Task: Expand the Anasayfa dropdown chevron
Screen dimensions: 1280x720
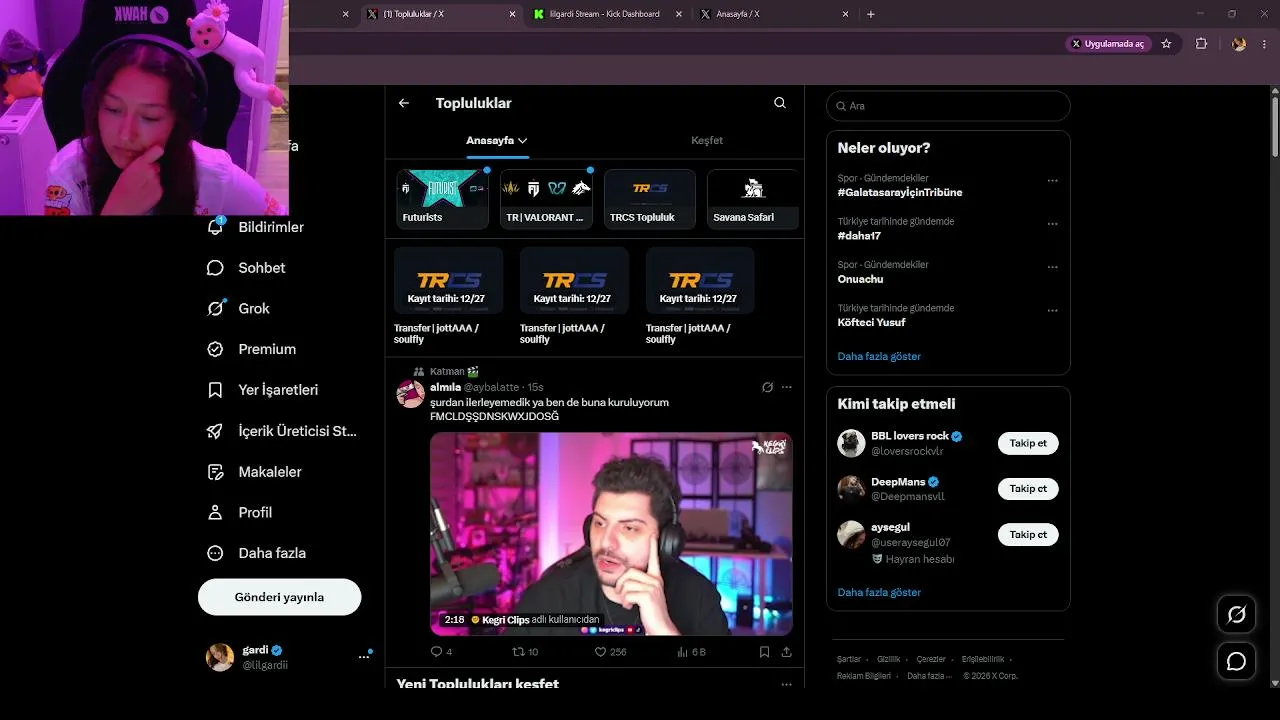Action: (523, 141)
